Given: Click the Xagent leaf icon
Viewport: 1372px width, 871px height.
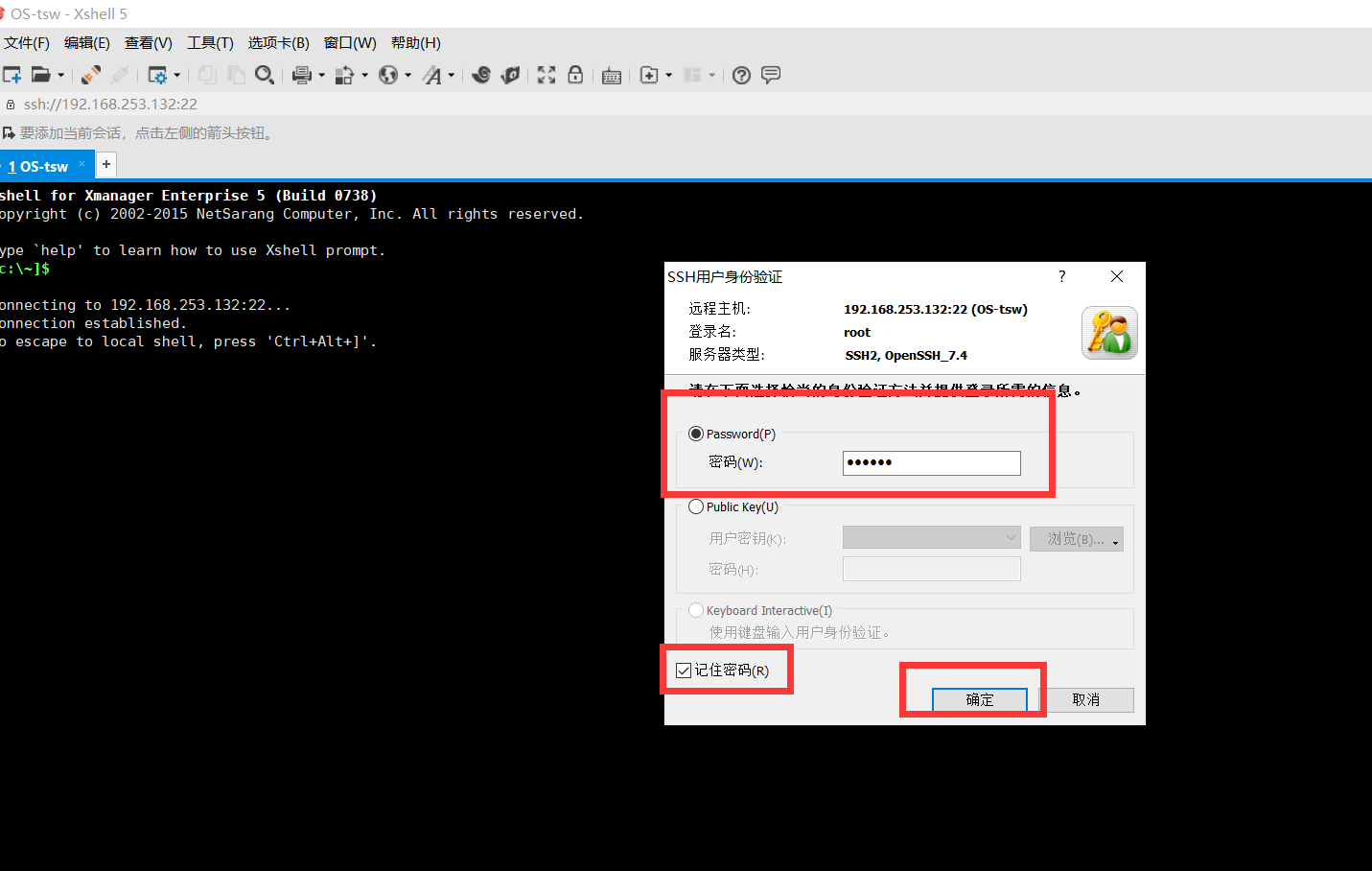Looking at the screenshot, I should (510, 75).
